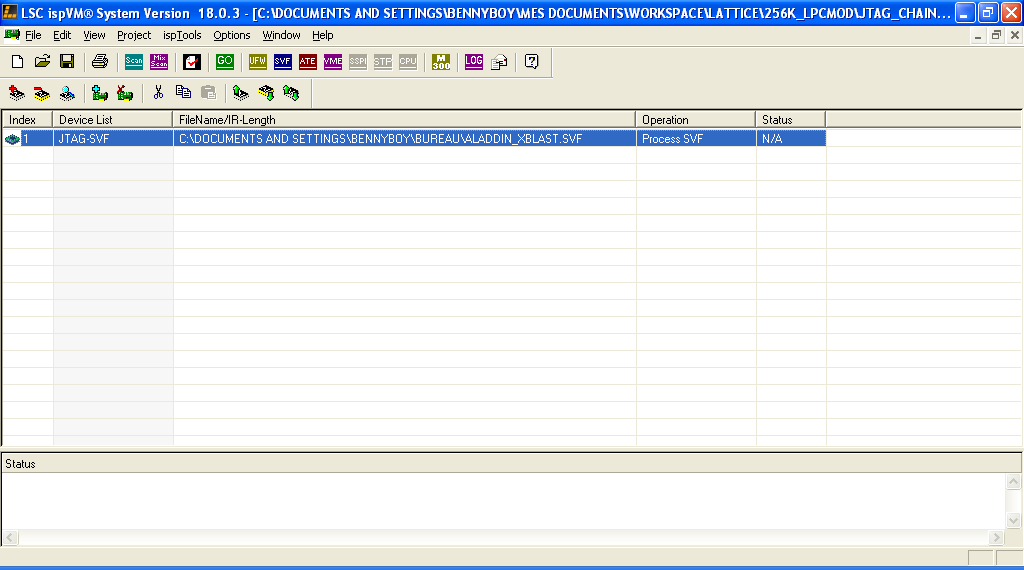Open the View menu
Viewport: 1024px width, 570px height.
click(94, 35)
